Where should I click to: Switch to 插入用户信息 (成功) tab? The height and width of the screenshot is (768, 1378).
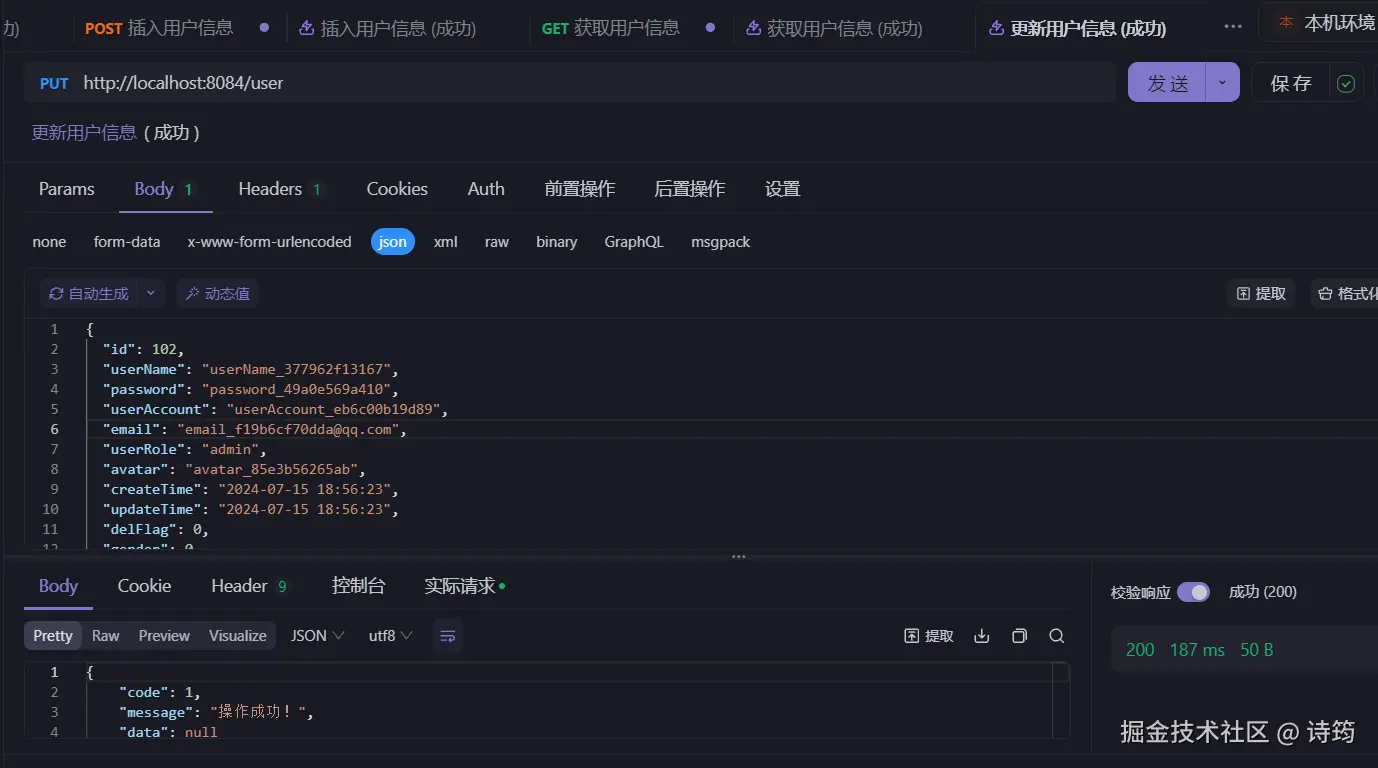387,28
